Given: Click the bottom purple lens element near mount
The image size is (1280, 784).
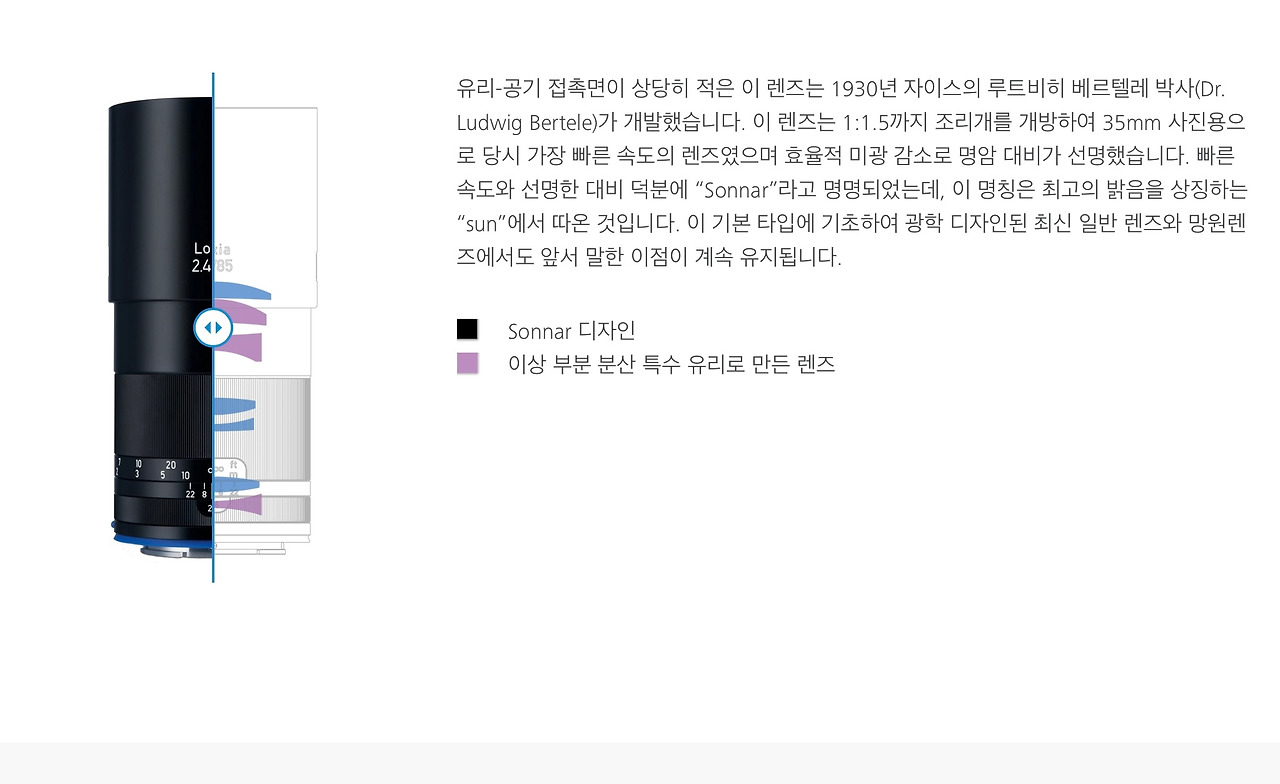Looking at the screenshot, I should click(x=238, y=504).
